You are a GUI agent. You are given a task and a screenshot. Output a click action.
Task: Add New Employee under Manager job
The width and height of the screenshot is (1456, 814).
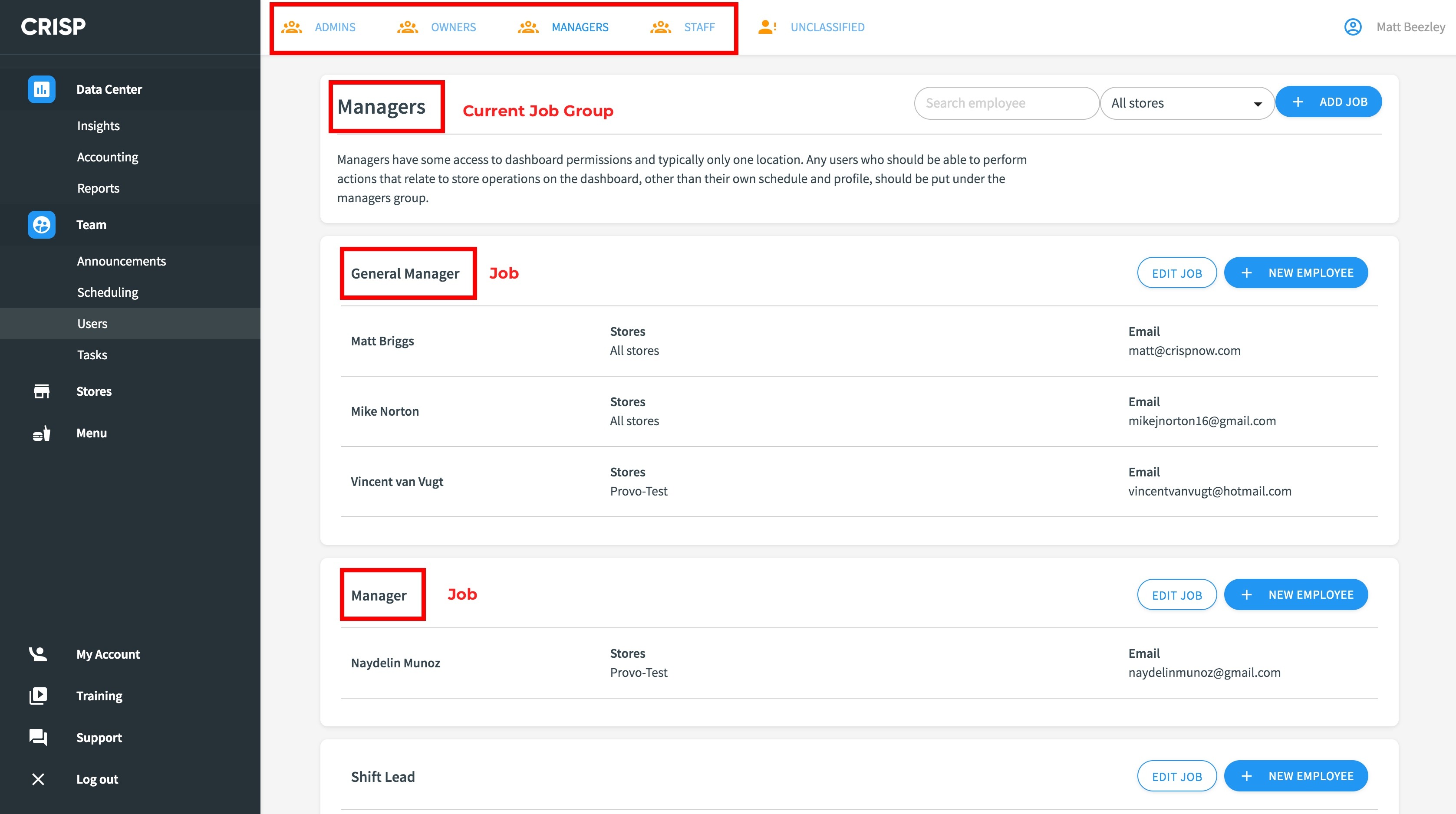pos(1295,595)
